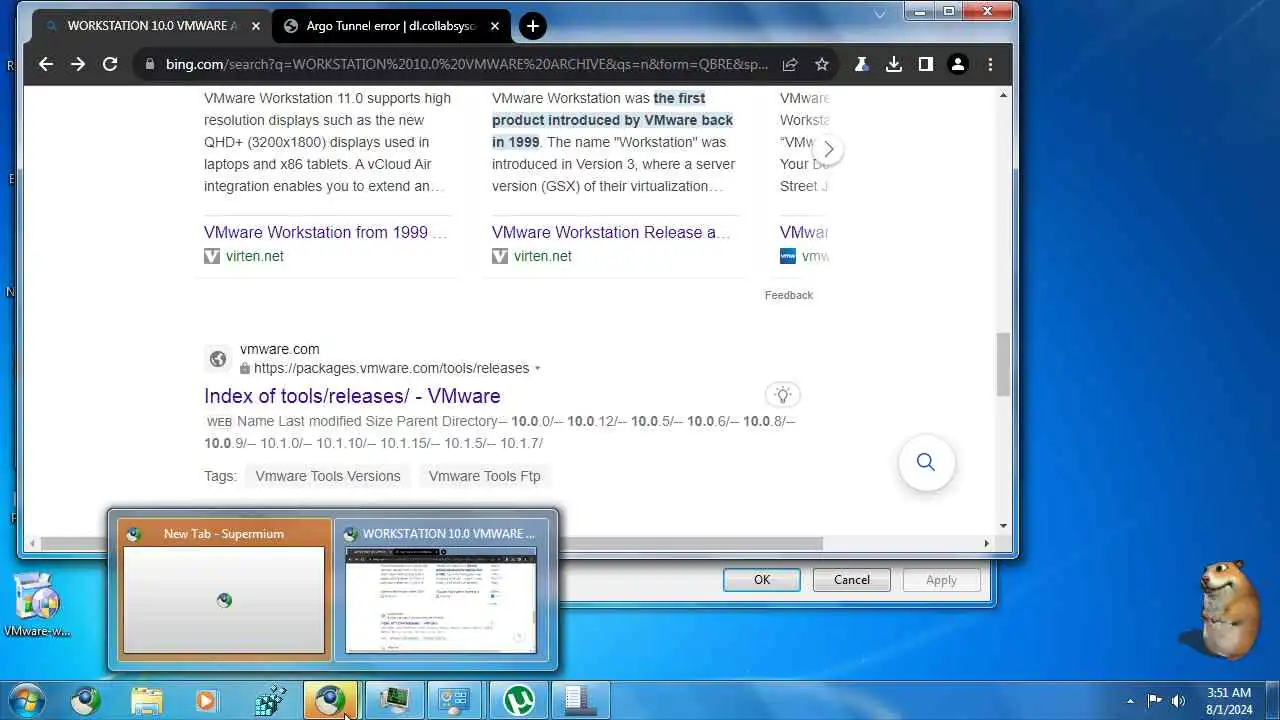Image resolution: width=1280 pixels, height=720 pixels.
Task: Click the taskbar clock showing 3:51 AM
Action: (x=1228, y=701)
